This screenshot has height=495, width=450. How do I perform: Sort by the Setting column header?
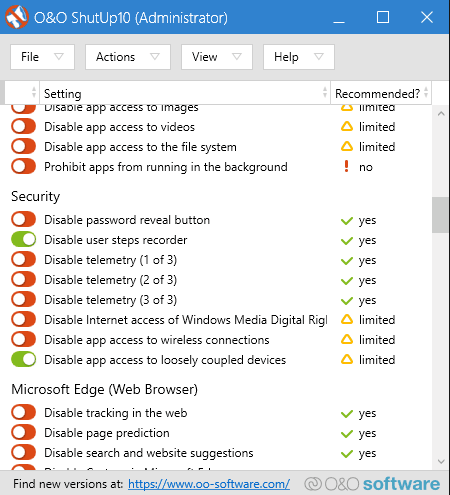point(185,93)
